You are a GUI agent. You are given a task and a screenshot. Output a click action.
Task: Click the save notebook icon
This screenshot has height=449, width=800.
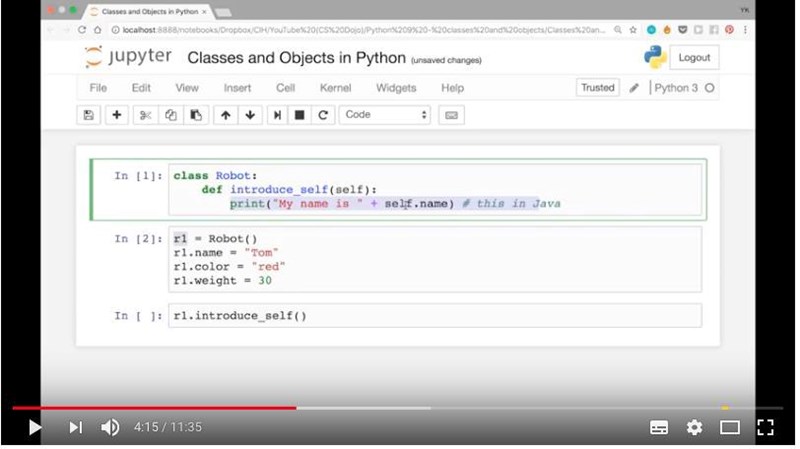(x=89, y=115)
